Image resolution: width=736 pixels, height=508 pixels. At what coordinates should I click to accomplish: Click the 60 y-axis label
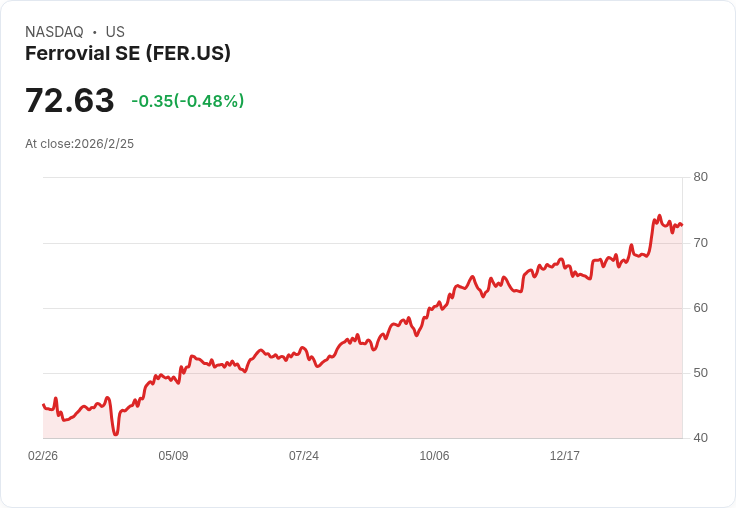pos(700,308)
